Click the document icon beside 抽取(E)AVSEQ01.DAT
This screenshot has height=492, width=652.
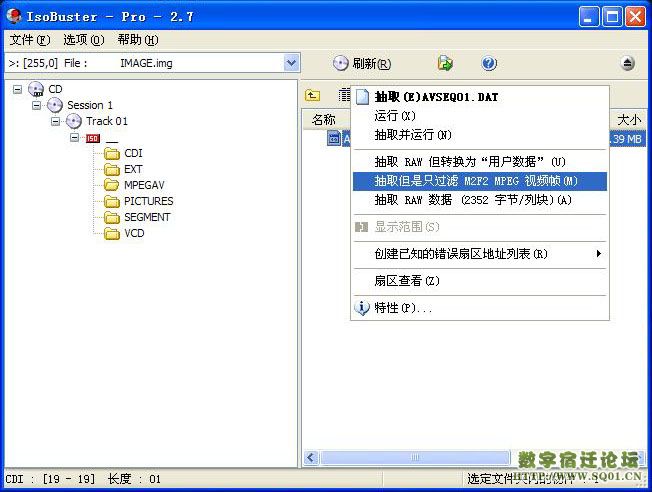point(363,97)
